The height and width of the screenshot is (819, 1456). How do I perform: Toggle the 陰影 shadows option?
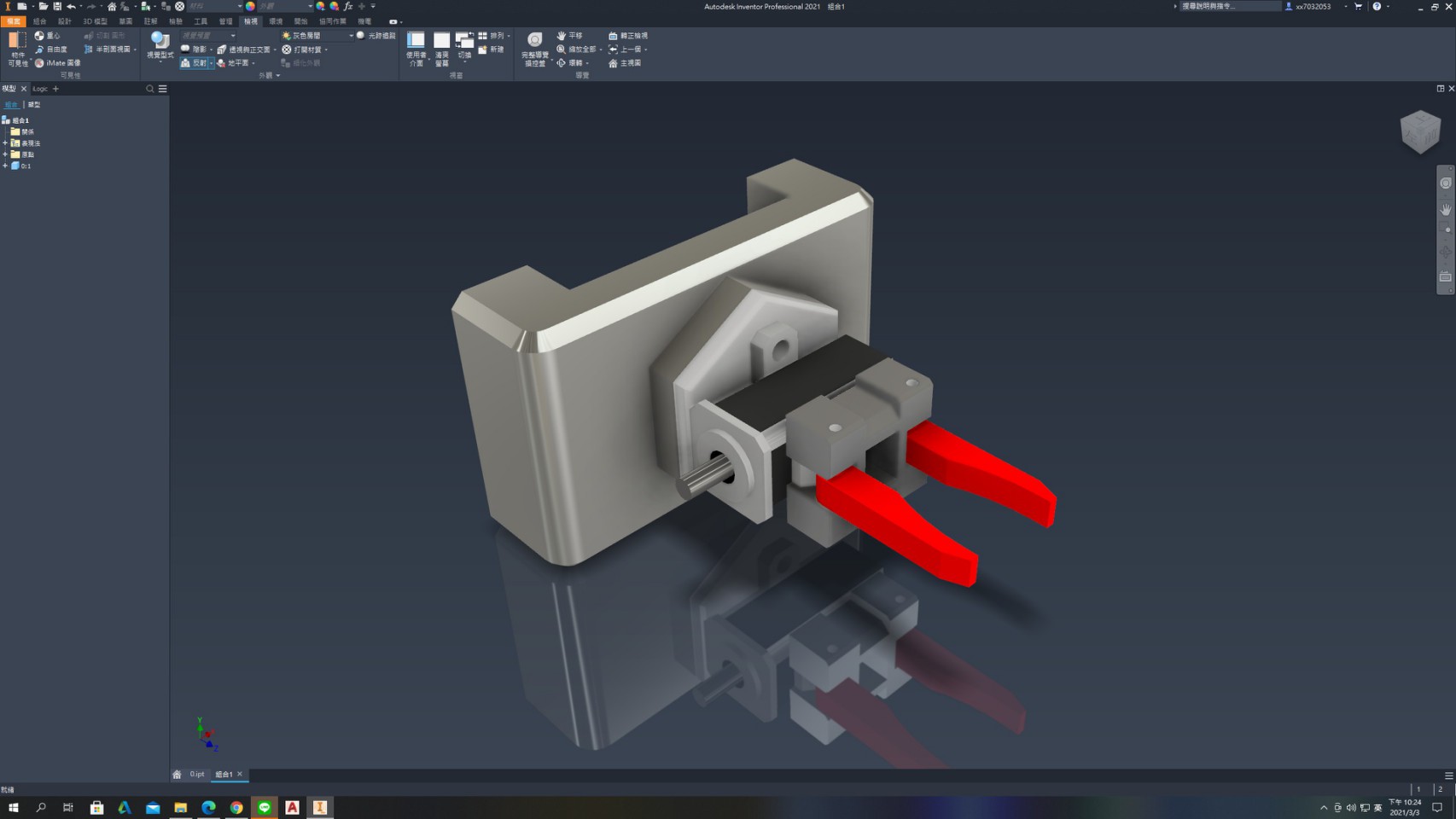(195, 49)
